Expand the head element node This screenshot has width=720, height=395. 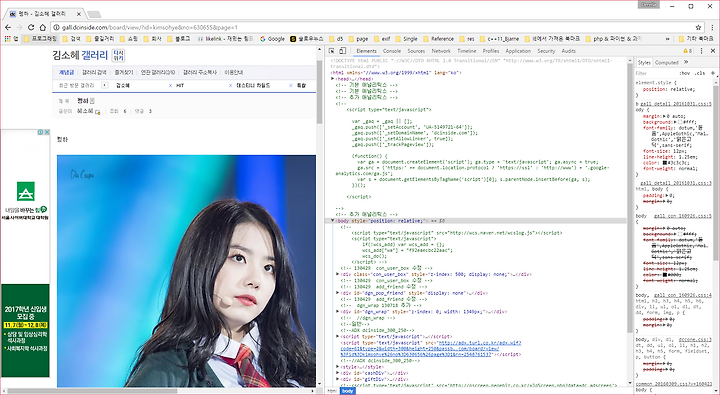pos(332,79)
